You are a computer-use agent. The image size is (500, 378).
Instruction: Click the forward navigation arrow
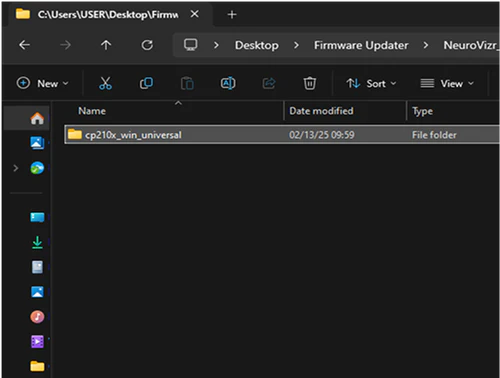[65, 45]
